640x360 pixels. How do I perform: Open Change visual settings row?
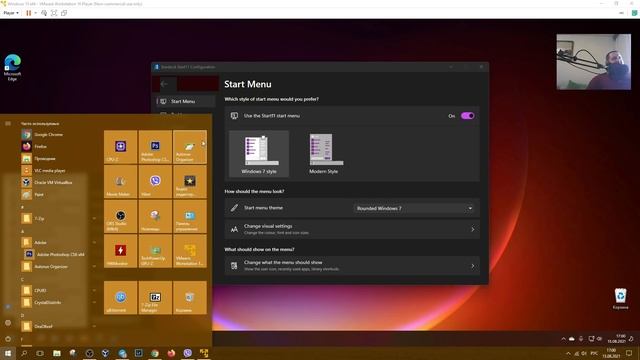tap(352, 229)
